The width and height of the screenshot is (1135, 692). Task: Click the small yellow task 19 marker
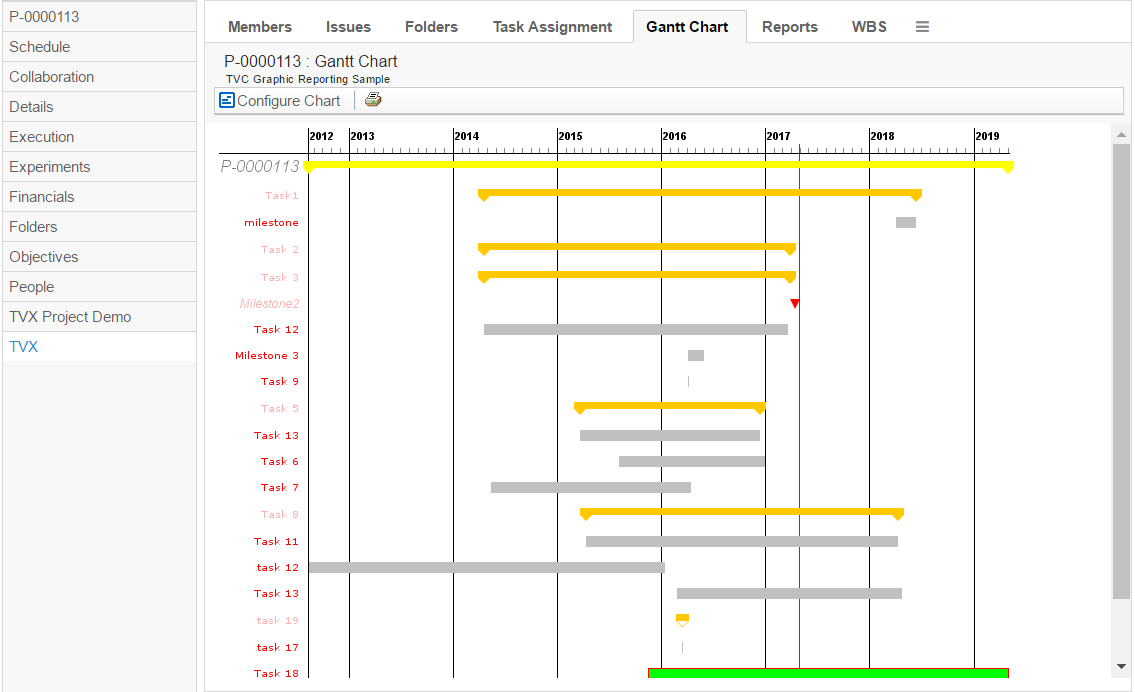click(x=682, y=619)
